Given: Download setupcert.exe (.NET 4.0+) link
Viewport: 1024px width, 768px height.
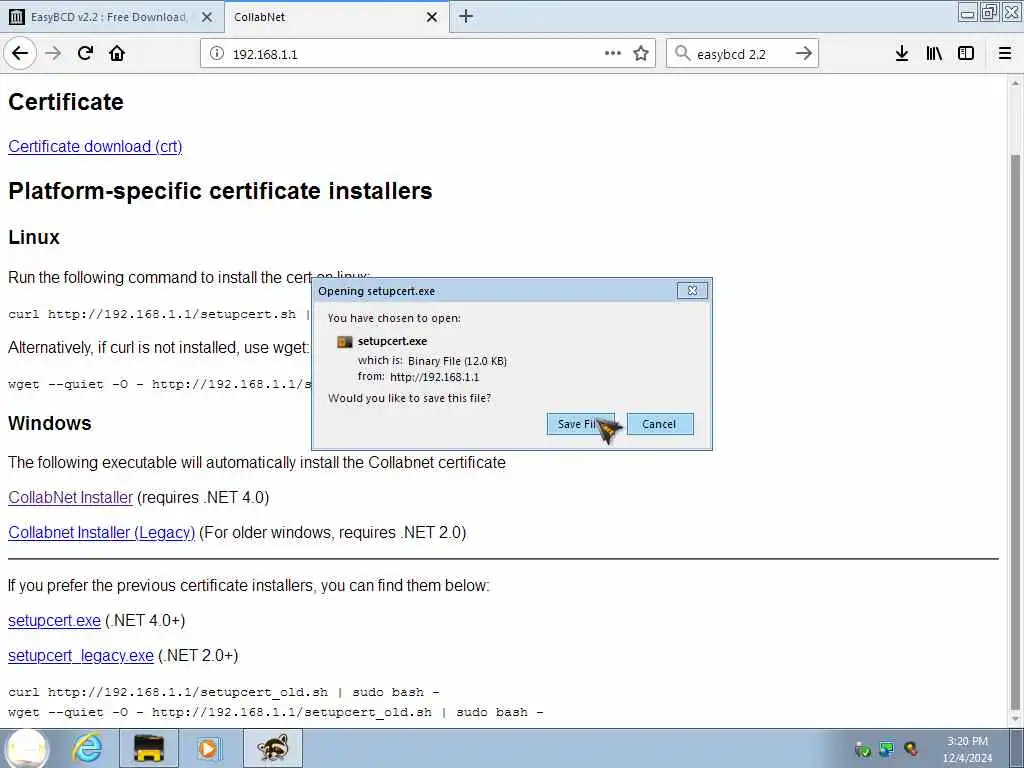Looking at the screenshot, I should pos(54,620).
